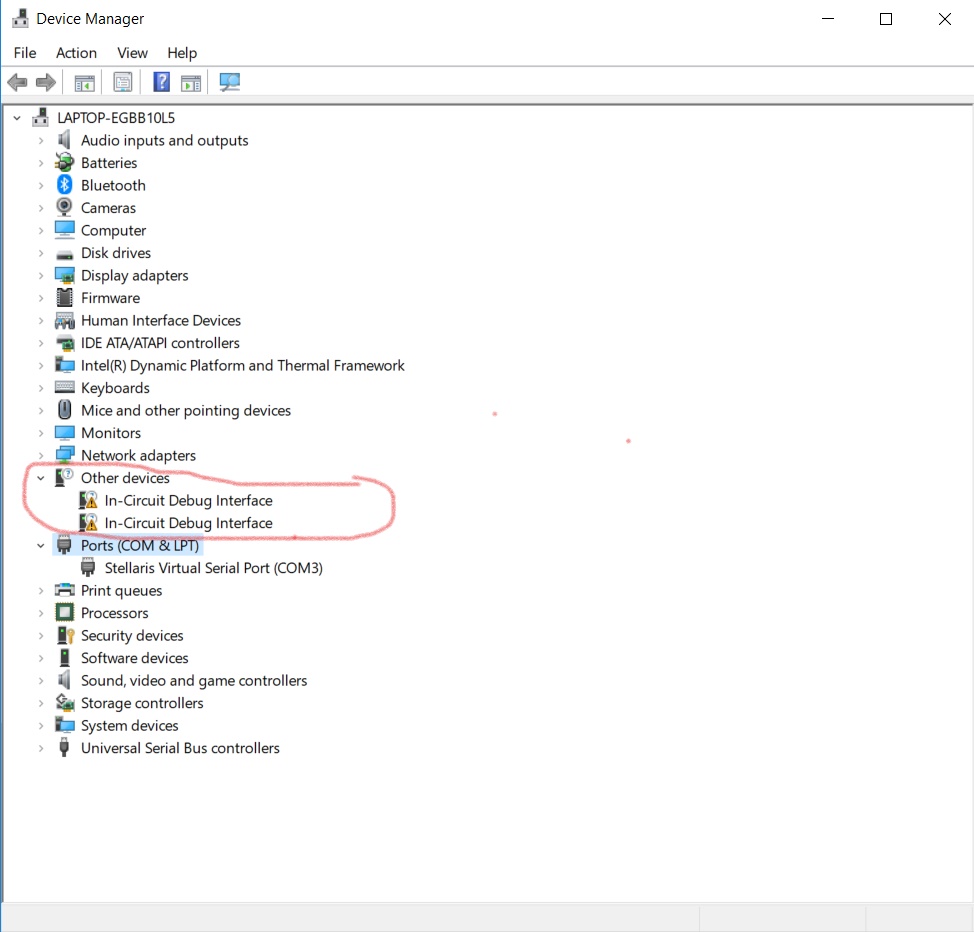Click the Keyboards category icon
Image resolution: width=974 pixels, height=932 pixels.
(x=65, y=388)
